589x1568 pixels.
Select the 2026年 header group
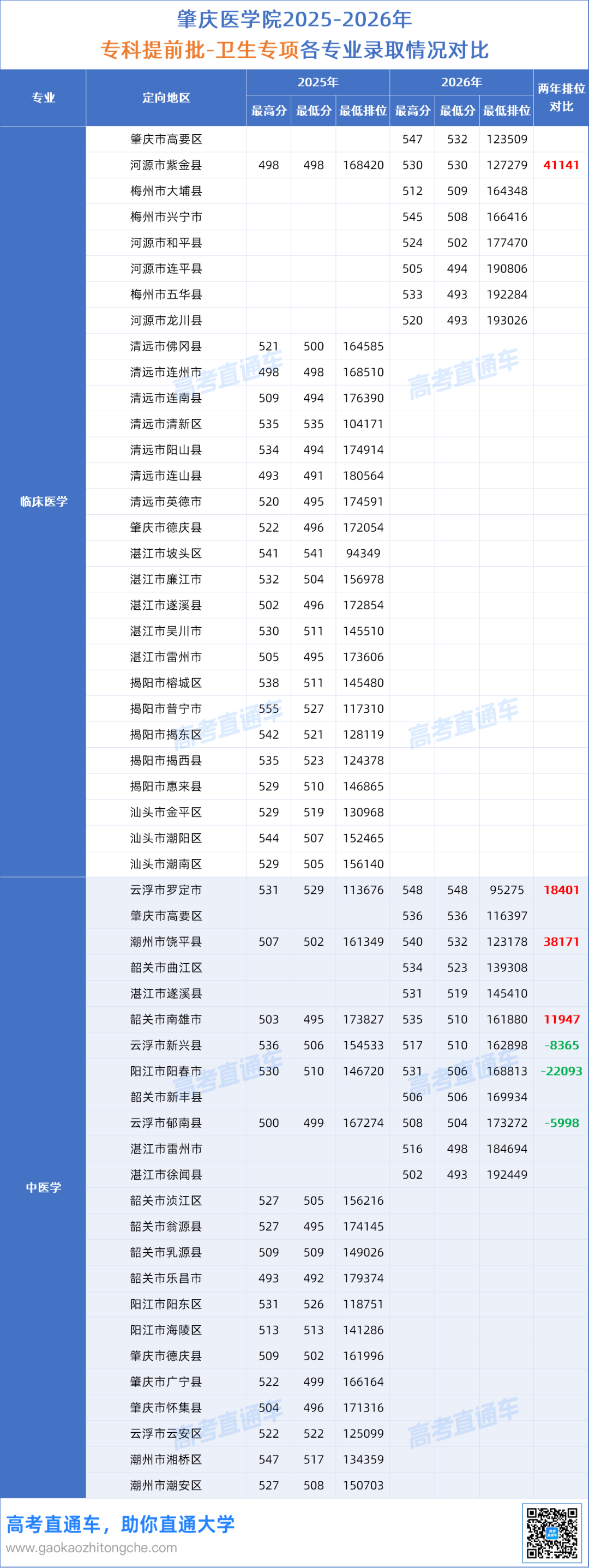click(461, 82)
